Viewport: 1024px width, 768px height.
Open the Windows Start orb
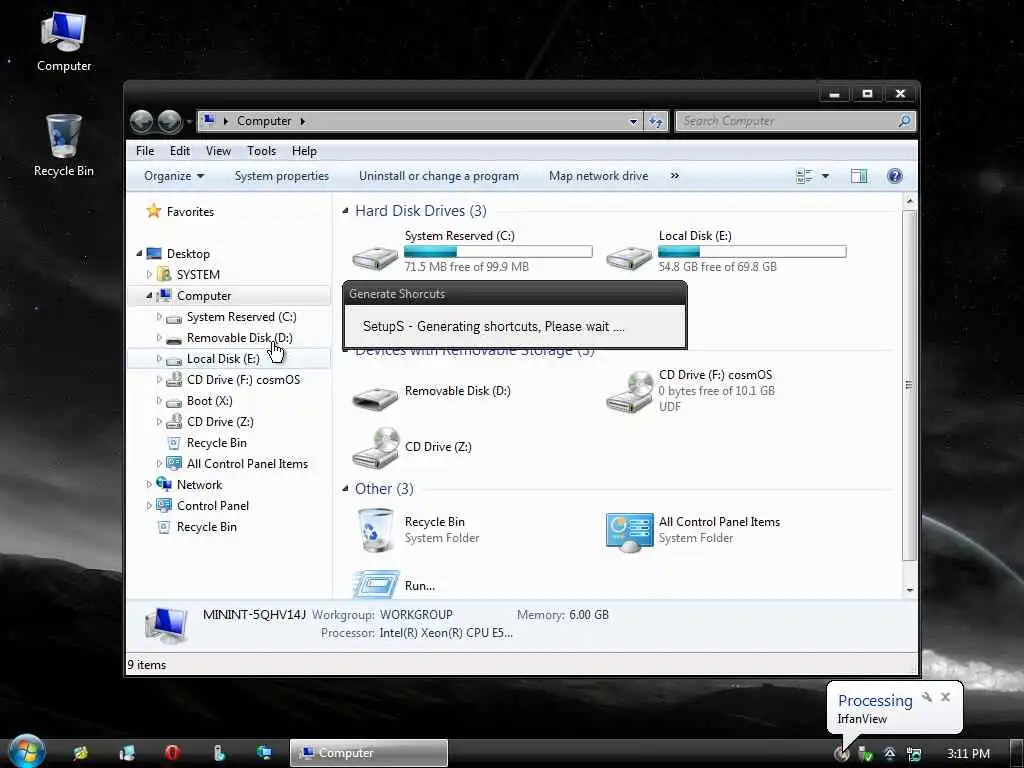pyautogui.click(x=27, y=752)
